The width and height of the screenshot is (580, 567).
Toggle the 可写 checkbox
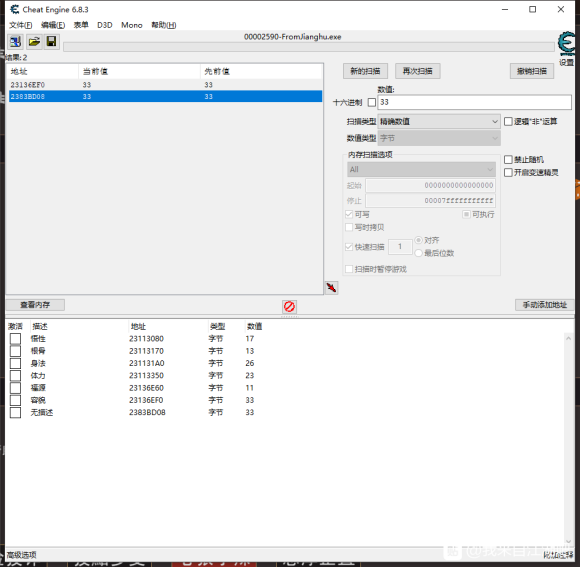click(x=349, y=214)
